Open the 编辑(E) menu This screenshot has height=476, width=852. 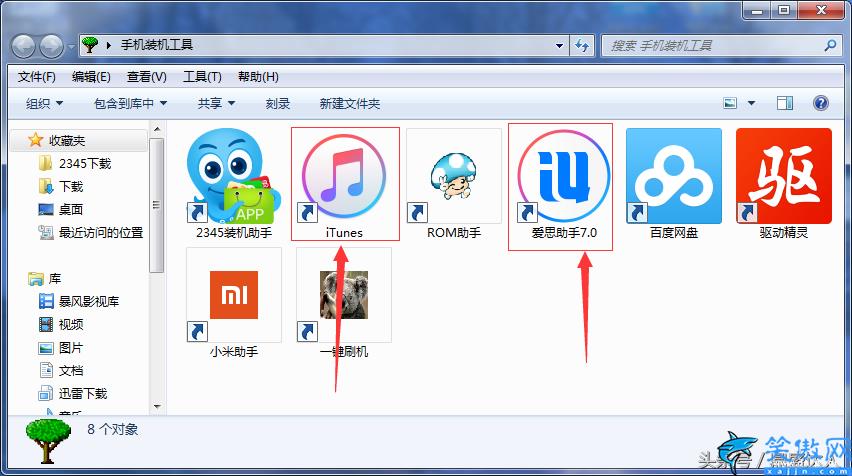[x=91, y=77]
